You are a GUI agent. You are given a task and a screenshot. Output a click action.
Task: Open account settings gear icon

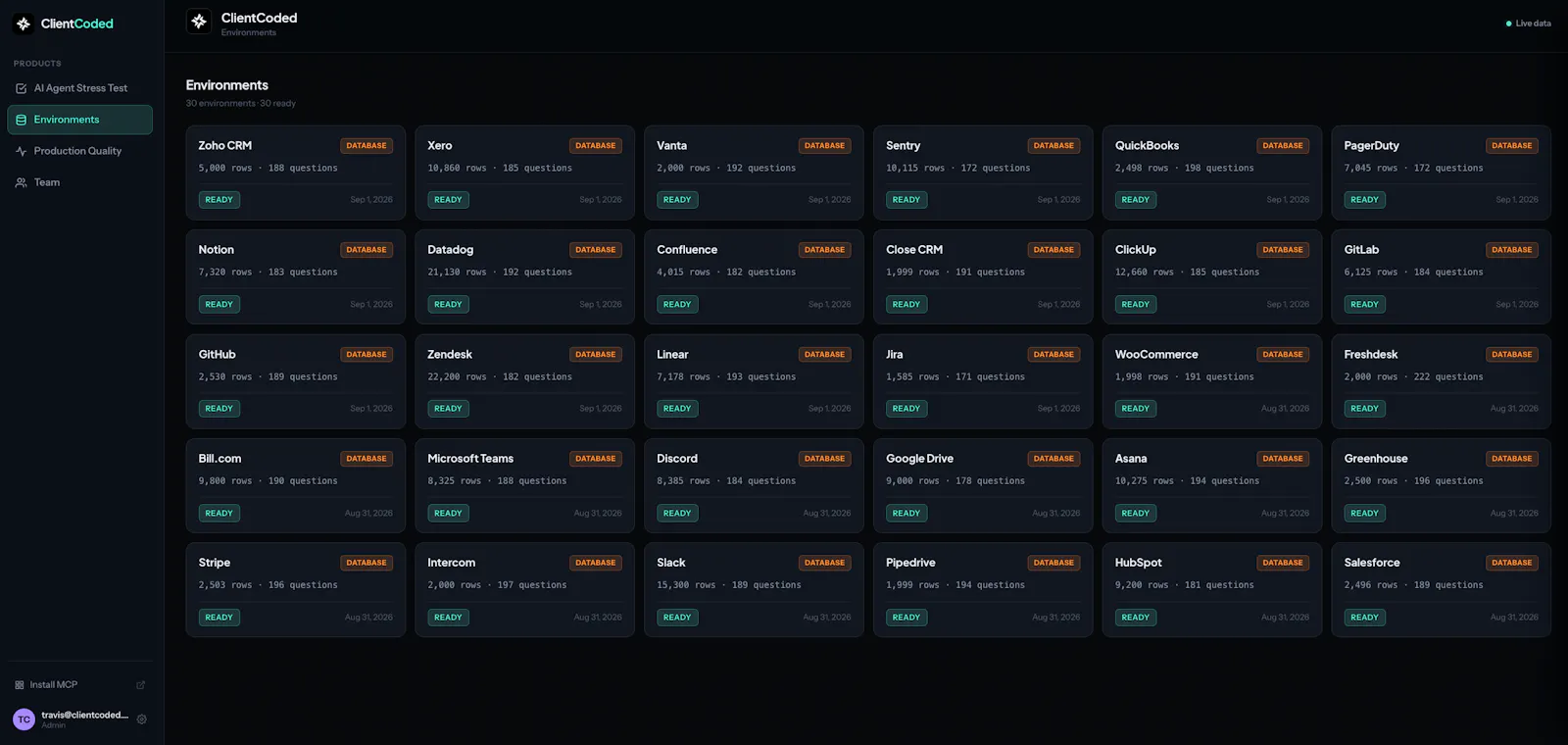[142, 720]
